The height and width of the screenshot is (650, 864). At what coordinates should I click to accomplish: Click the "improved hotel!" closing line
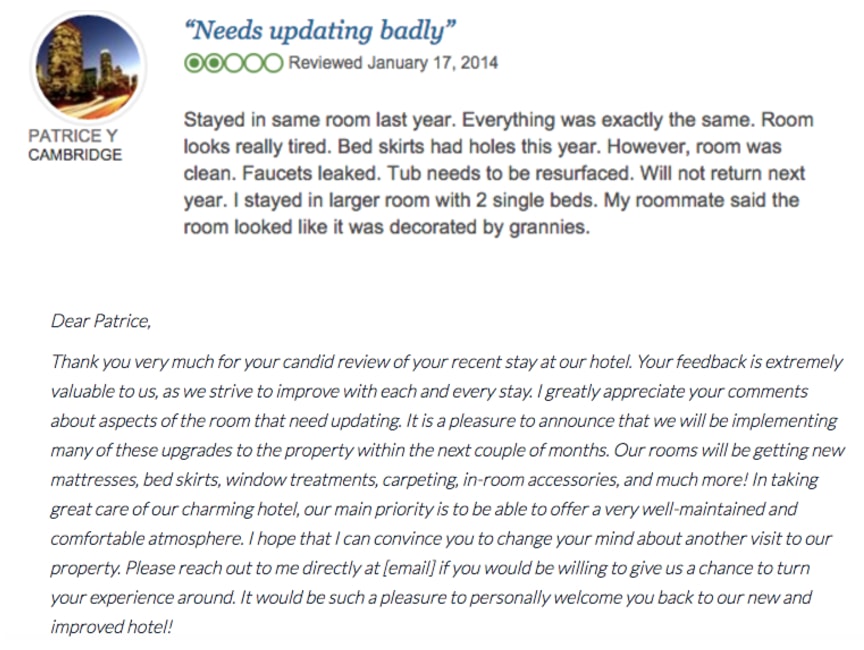(112, 628)
